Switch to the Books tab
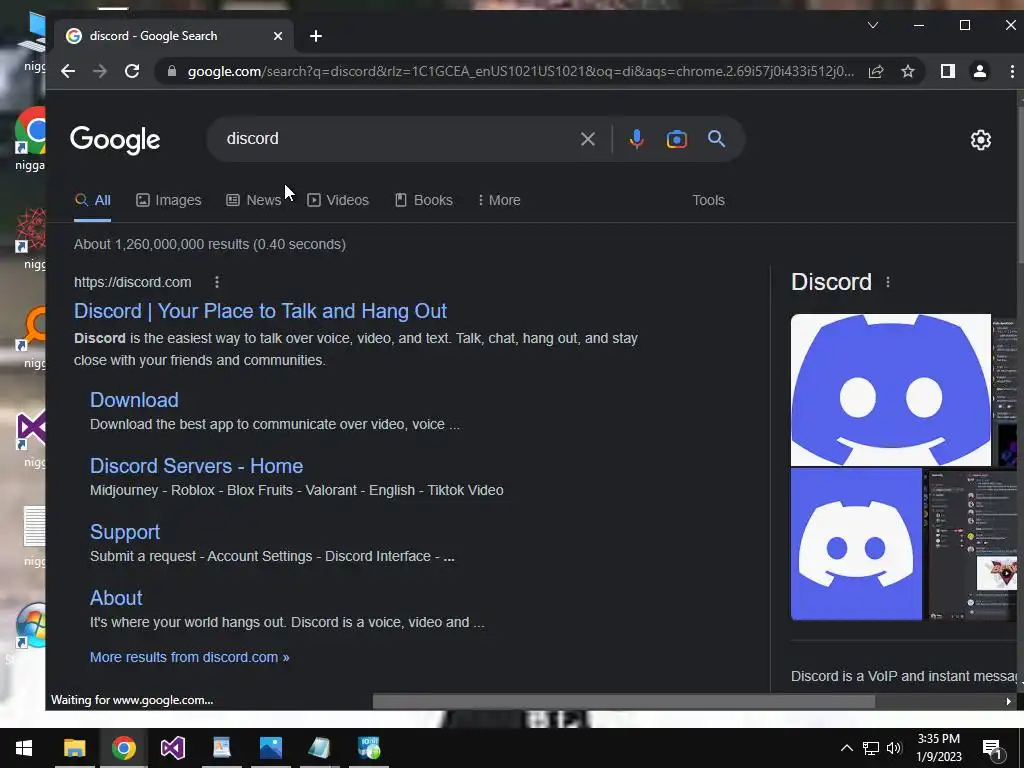 [424, 200]
